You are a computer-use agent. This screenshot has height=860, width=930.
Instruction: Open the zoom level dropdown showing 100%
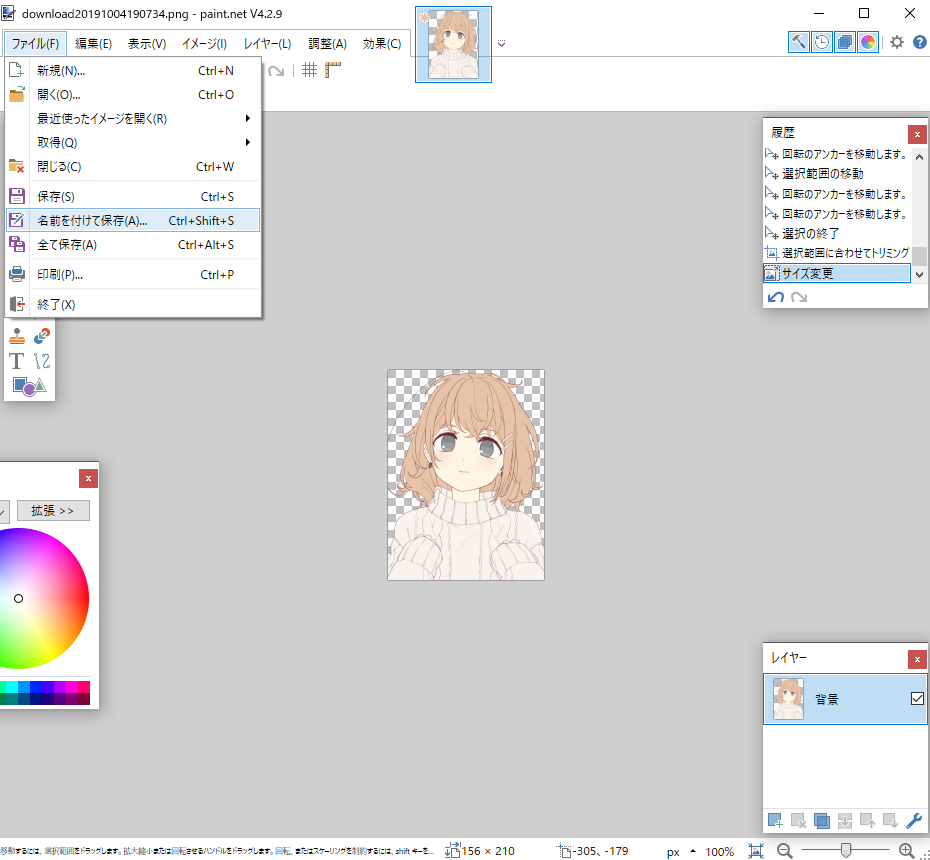point(720,851)
